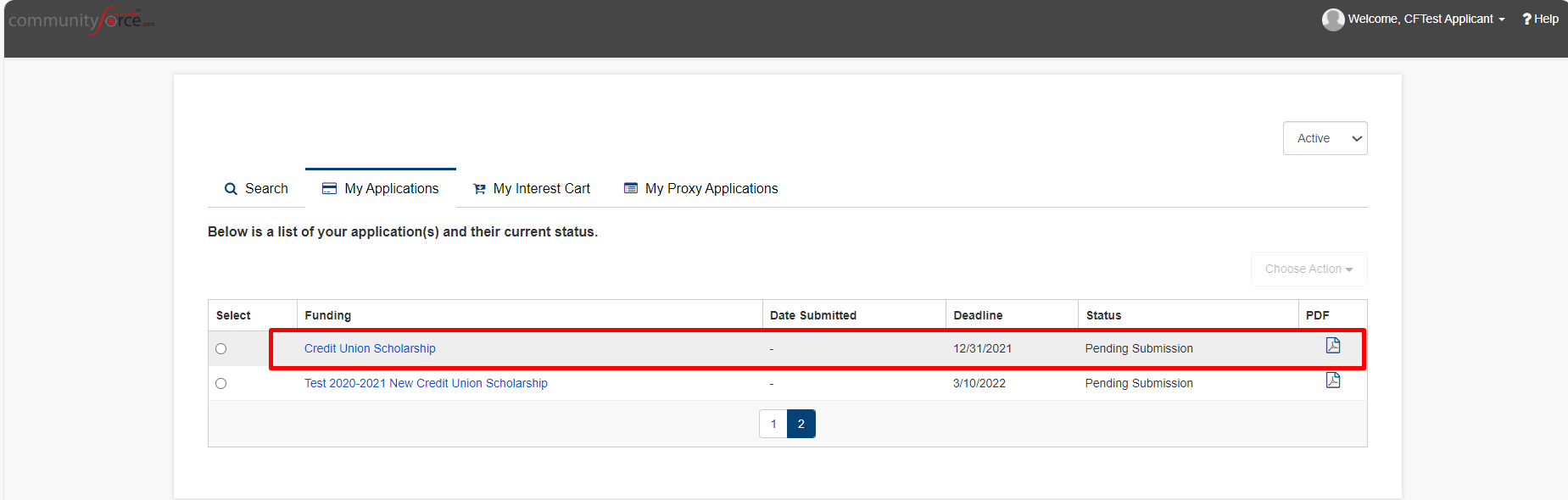Go to page 1 of results
This screenshot has height=500, width=1568.
coord(773,424)
